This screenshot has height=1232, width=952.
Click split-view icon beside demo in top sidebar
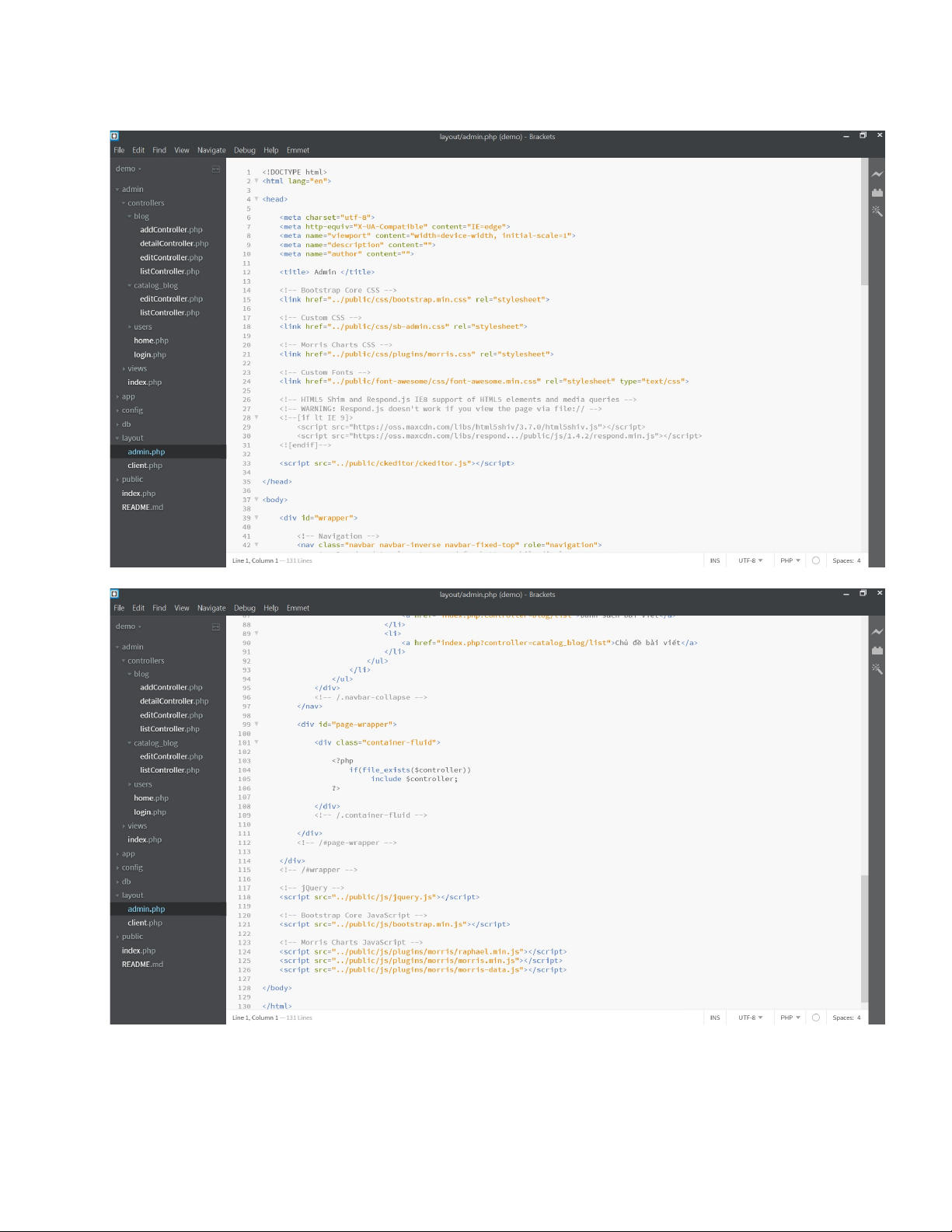[x=216, y=169]
